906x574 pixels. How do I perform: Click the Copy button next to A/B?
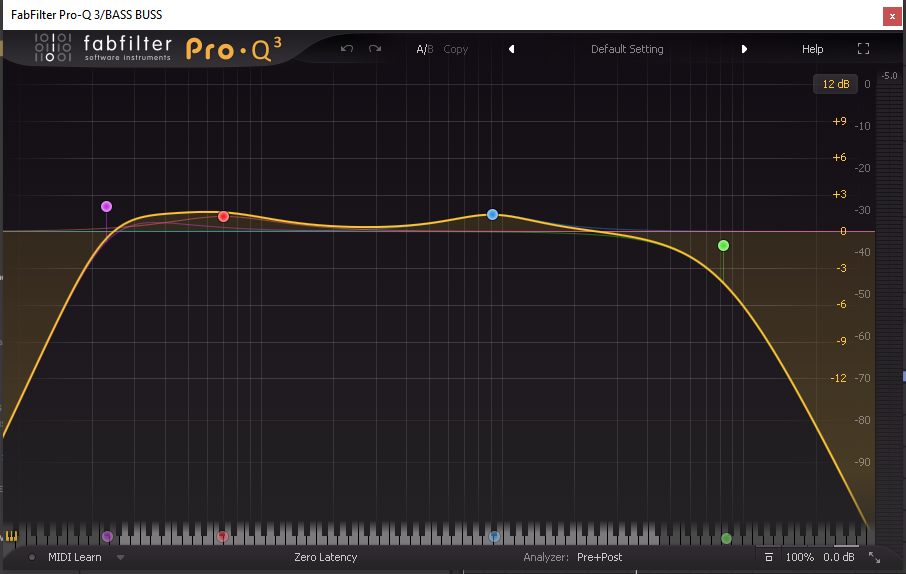456,49
